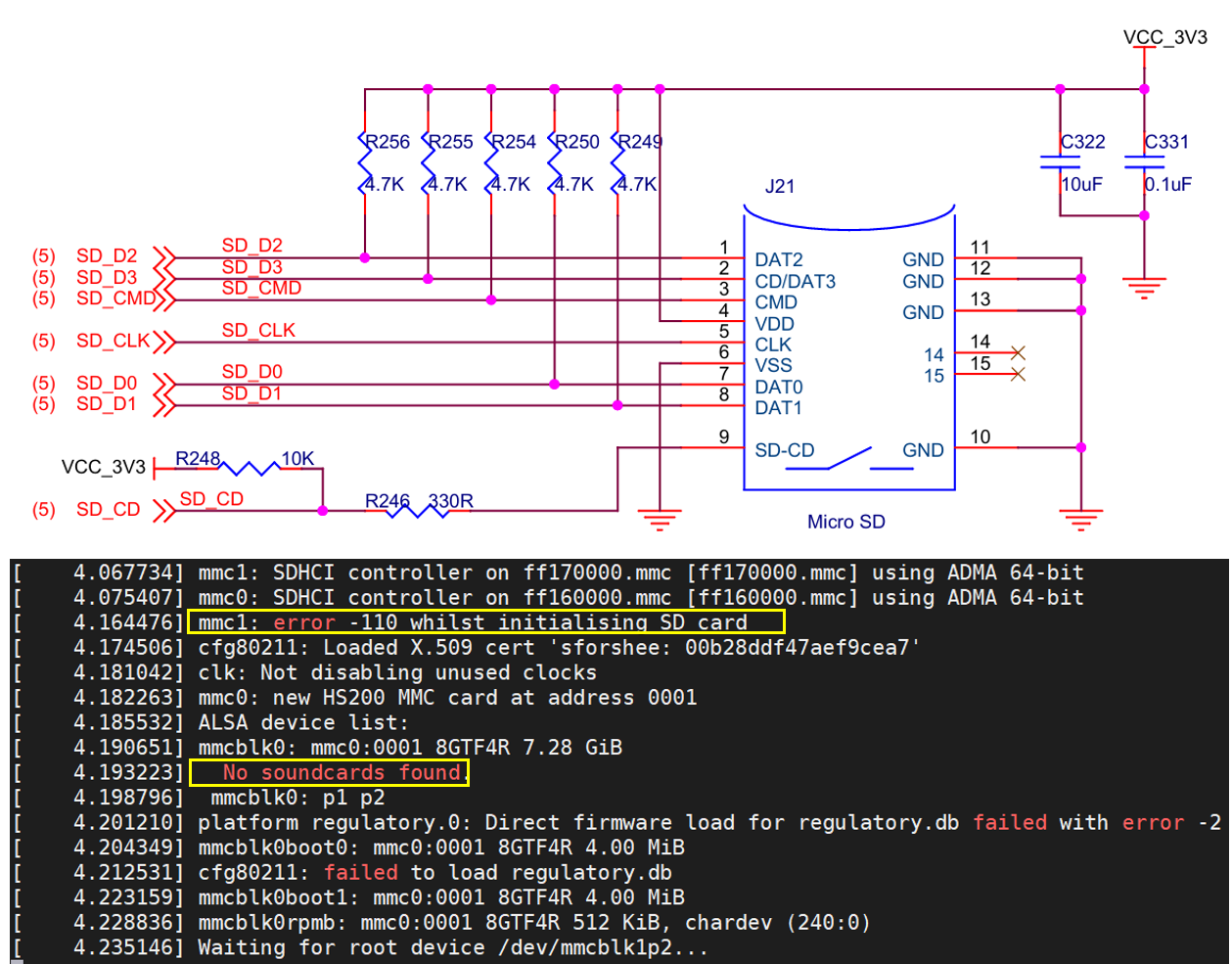This screenshot has width=1232, height=964.
Task: Select the J21 connector designator
Action: point(780,186)
